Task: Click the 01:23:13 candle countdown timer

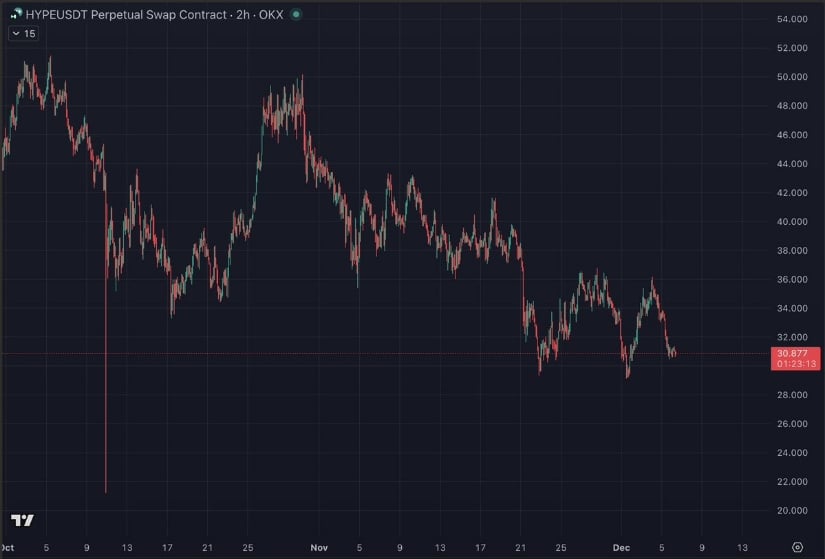Action: tap(794, 365)
